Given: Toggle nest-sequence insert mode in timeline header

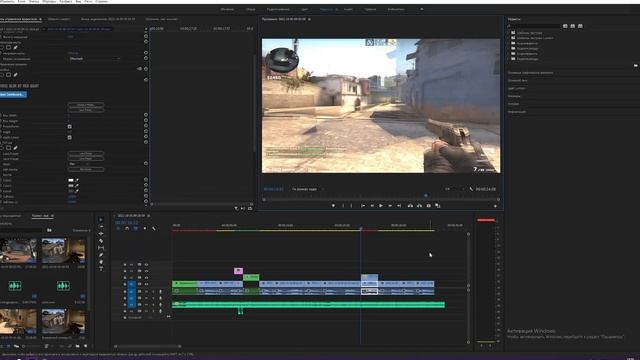Looking at the screenshot, I should tap(118, 229).
